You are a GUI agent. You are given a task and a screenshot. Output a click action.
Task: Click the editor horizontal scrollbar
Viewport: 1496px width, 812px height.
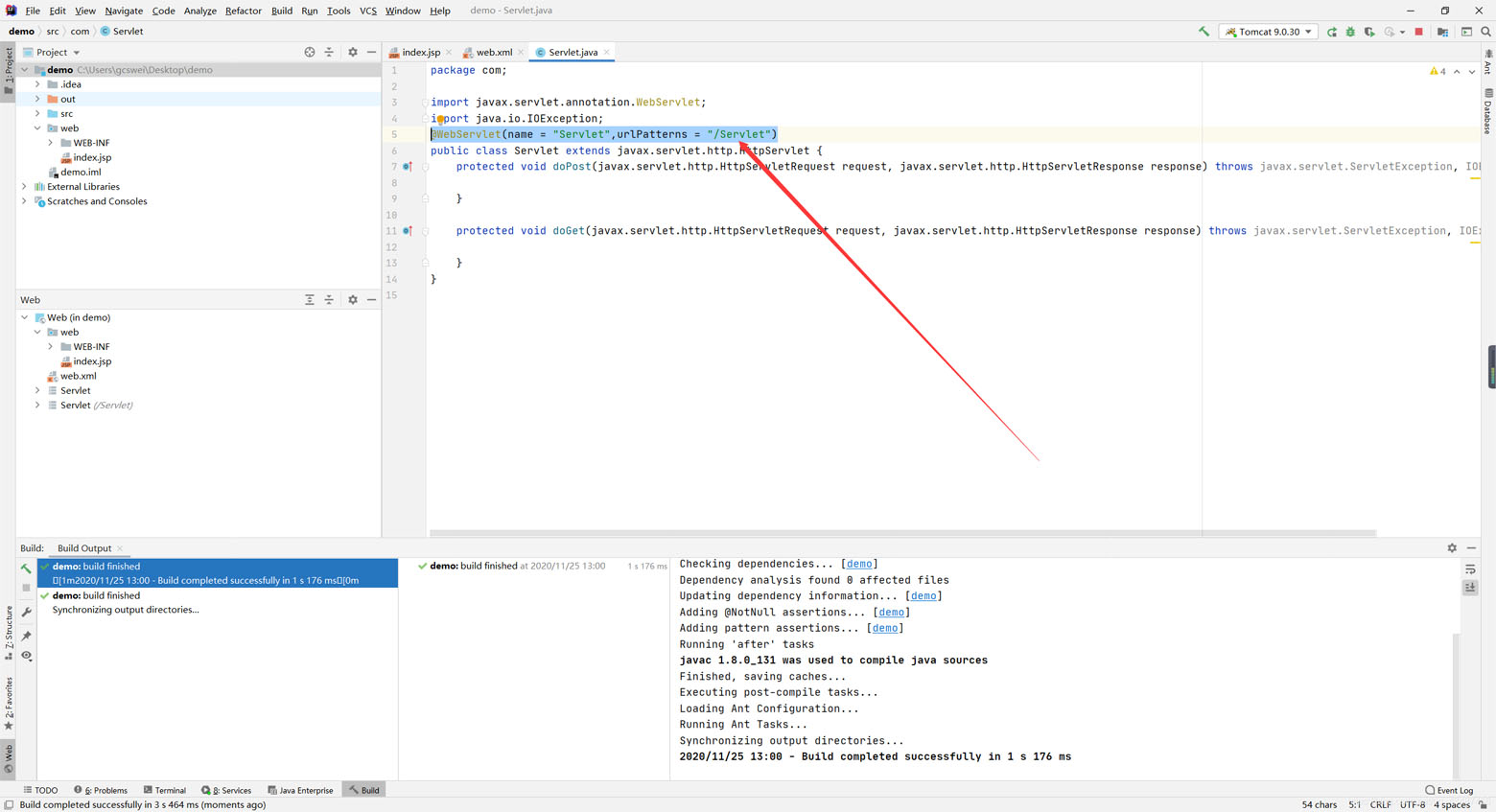[x=901, y=533]
